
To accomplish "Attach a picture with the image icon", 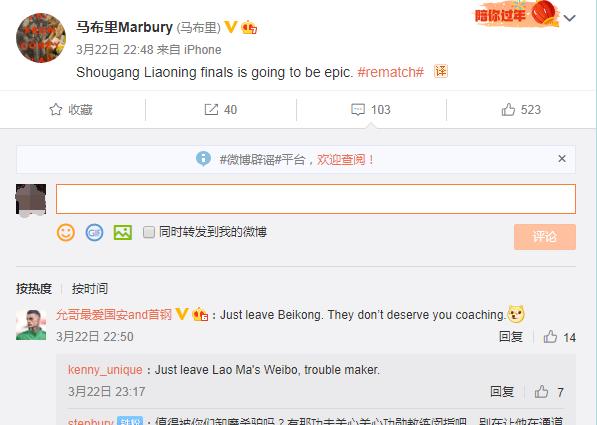I will [x=123, y=232].
